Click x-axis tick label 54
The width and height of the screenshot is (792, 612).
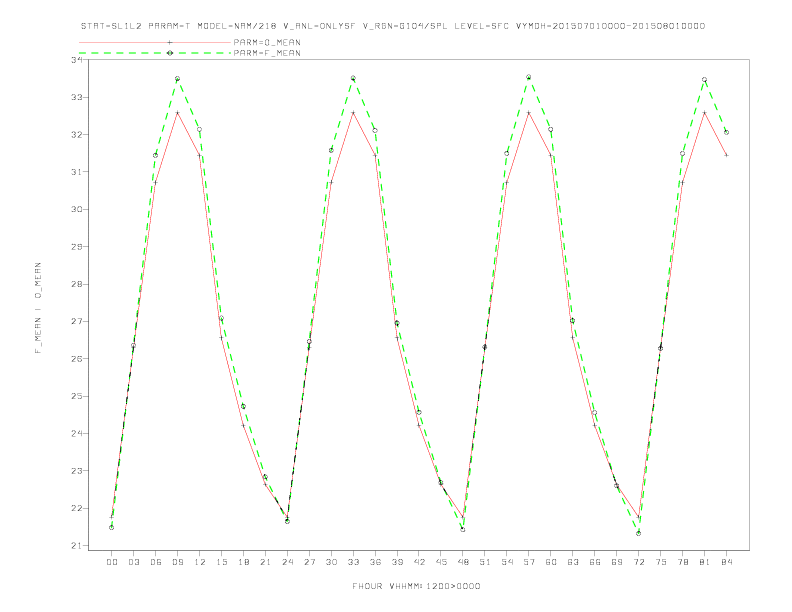(x=507, y=562)
